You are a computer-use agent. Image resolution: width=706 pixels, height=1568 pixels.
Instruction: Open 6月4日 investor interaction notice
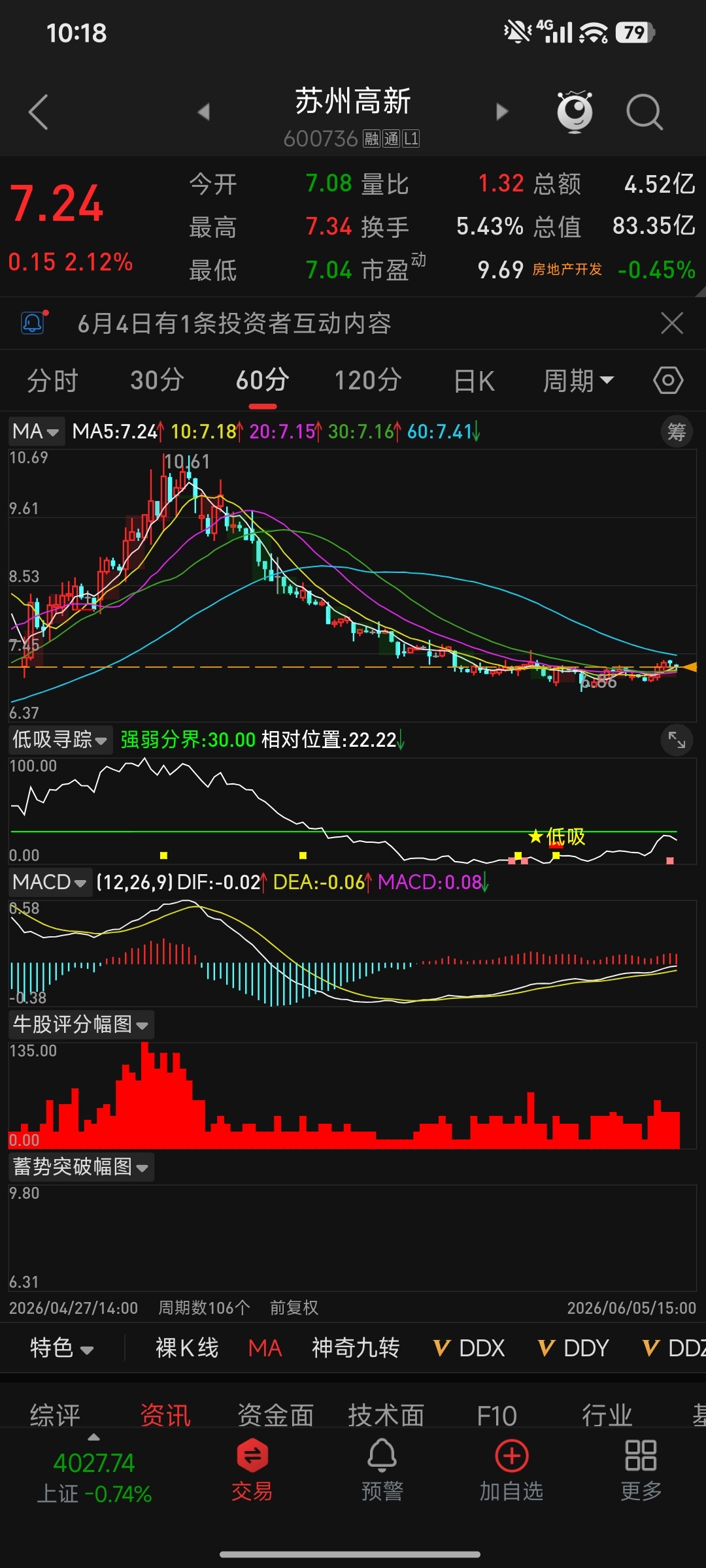click(x=234, y=323)
